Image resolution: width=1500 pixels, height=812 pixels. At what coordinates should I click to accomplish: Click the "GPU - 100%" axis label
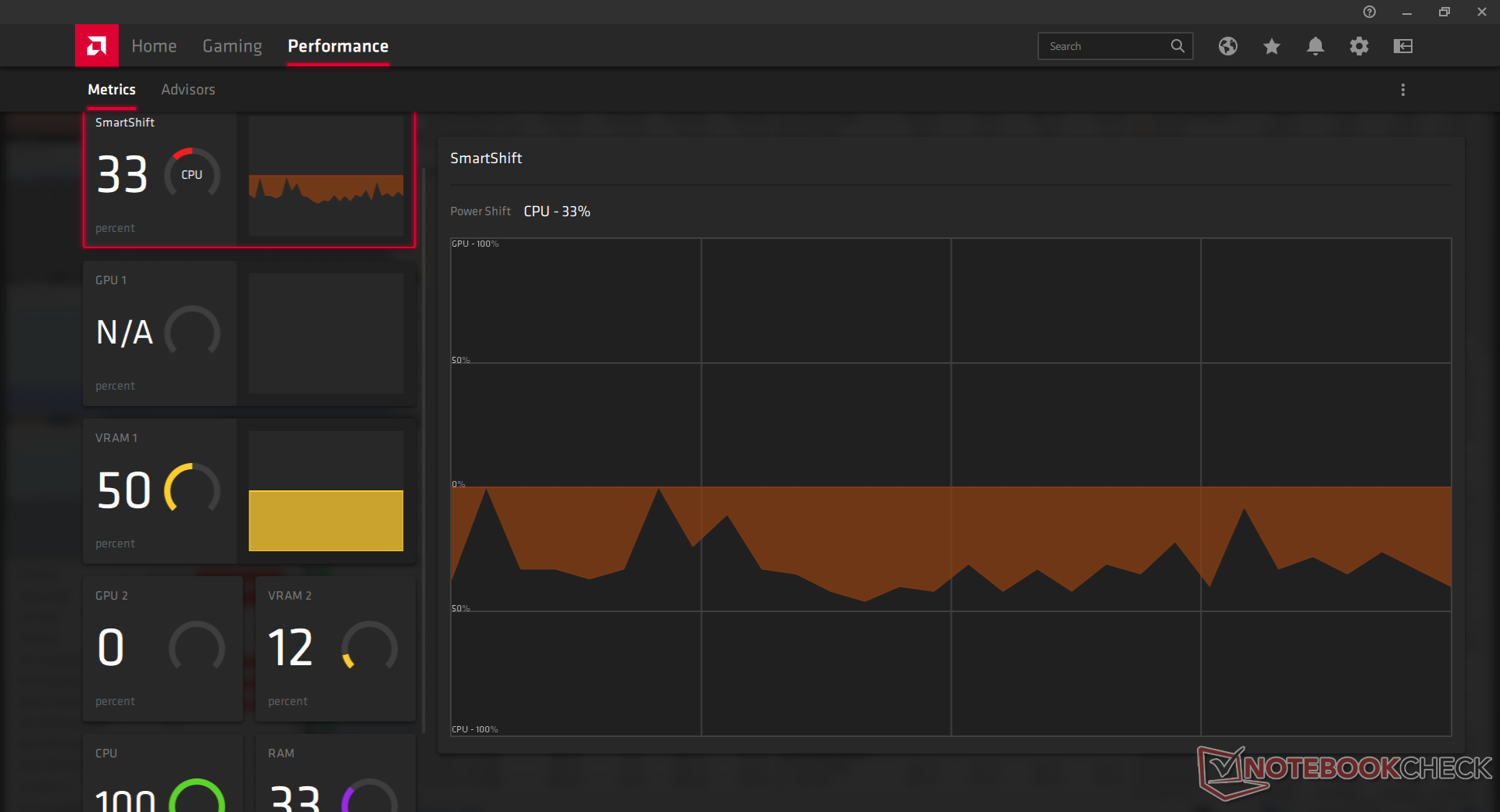click(x=475, y=244)
